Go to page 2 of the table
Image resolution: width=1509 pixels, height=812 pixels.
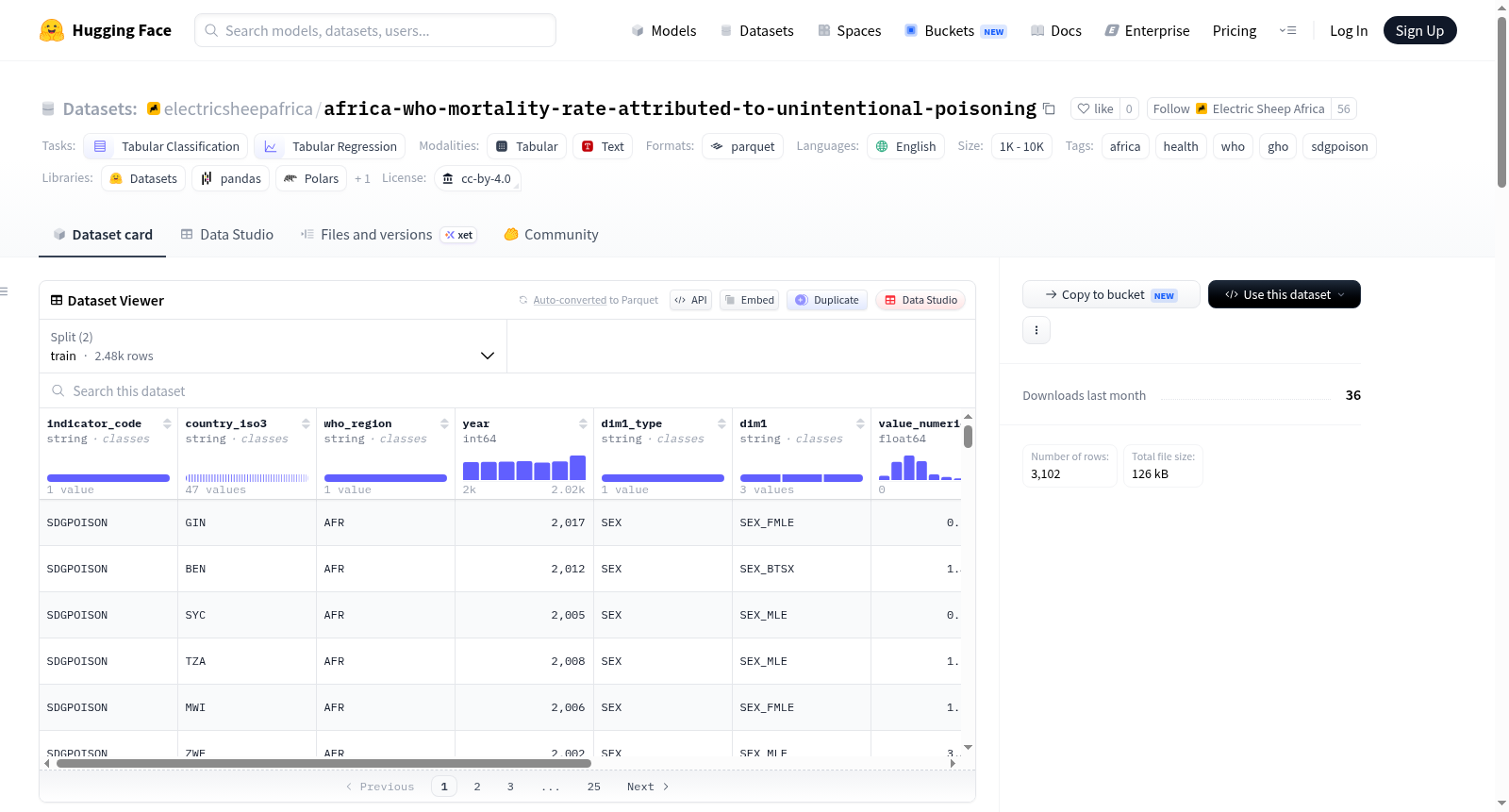click(x=477, y=787)
